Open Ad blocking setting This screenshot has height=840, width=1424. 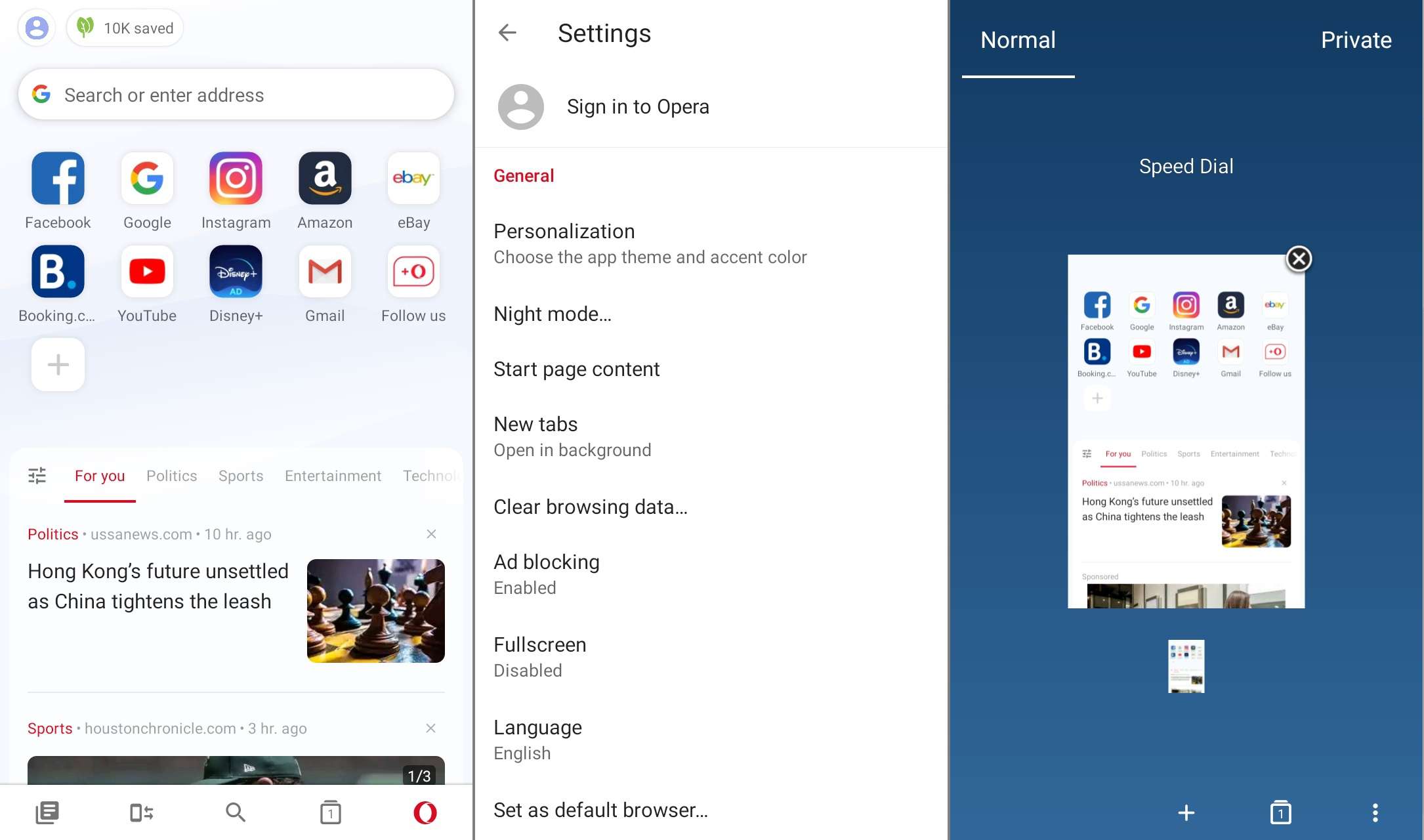pyautogui.click(x=711, y=574)
